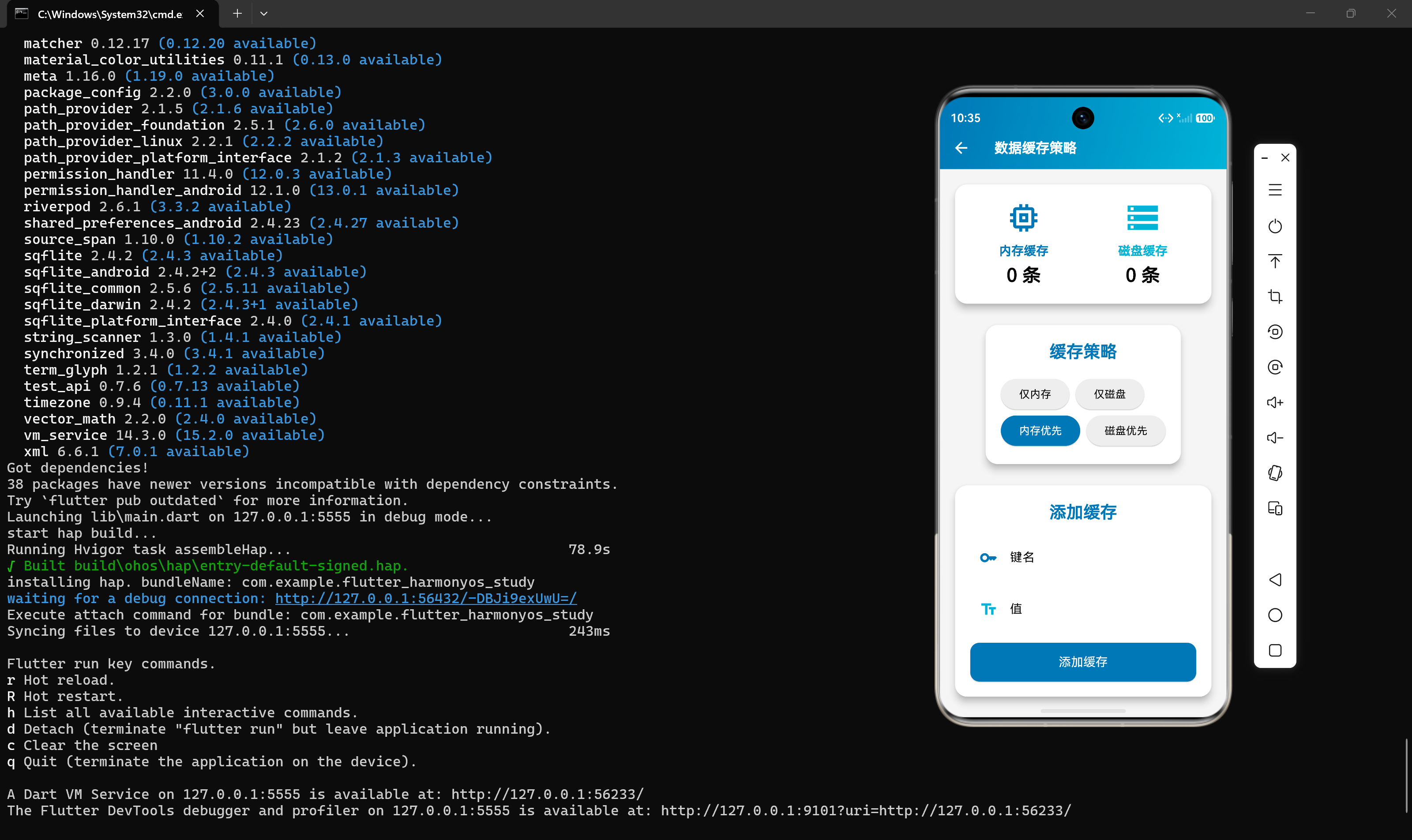Click the 'start hap build...' line
The width and height of the screenshot is (1412, 840).
(x=82, y=533)
